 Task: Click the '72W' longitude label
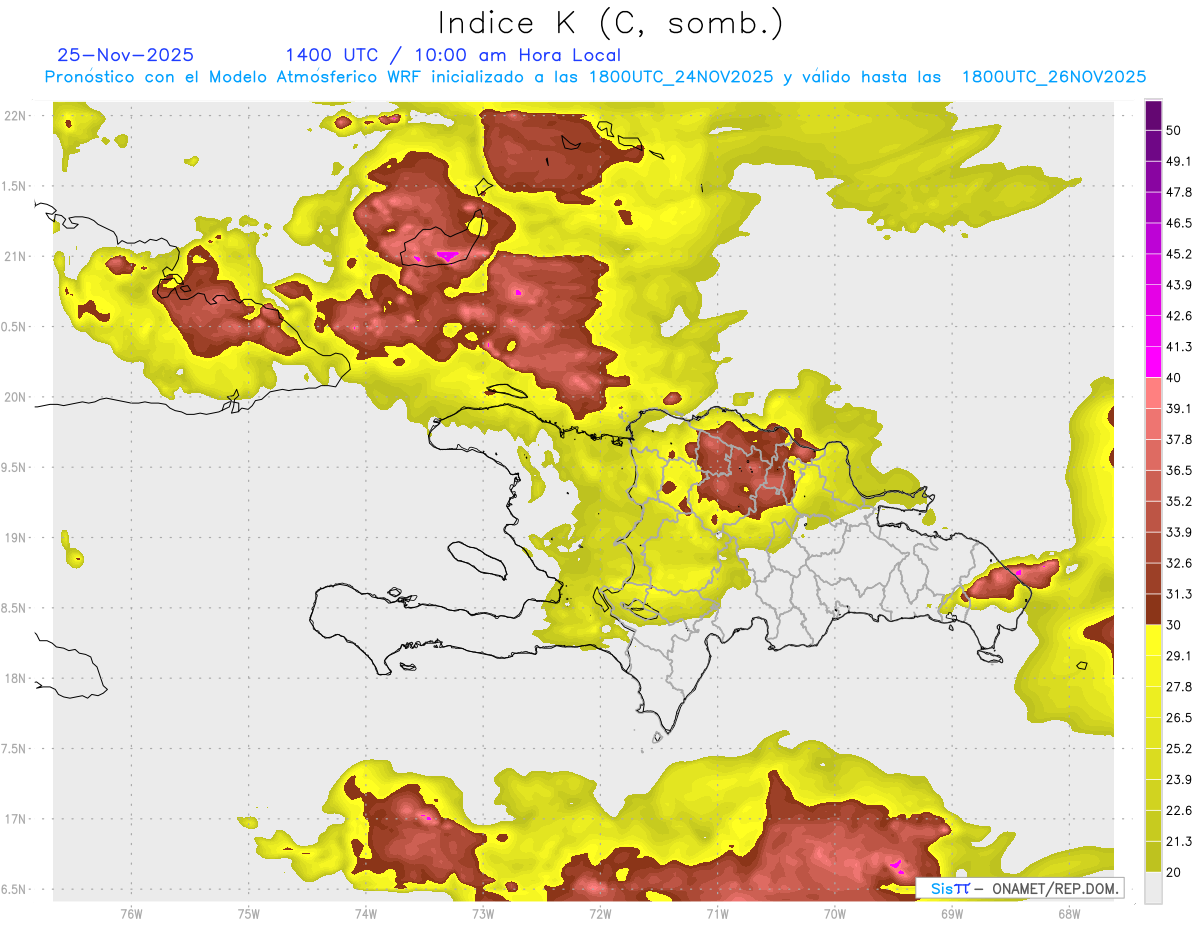(x=600, y=913)
